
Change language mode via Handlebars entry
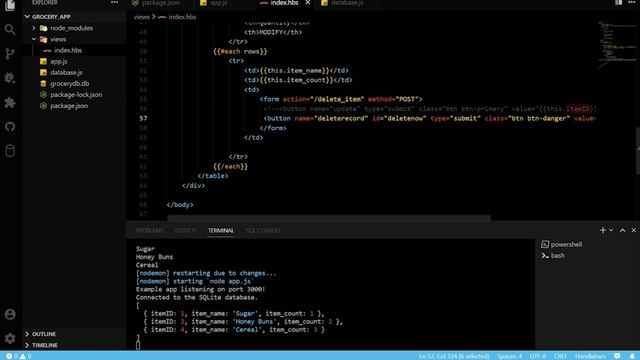pyautogui.click(x=590, y=356)
